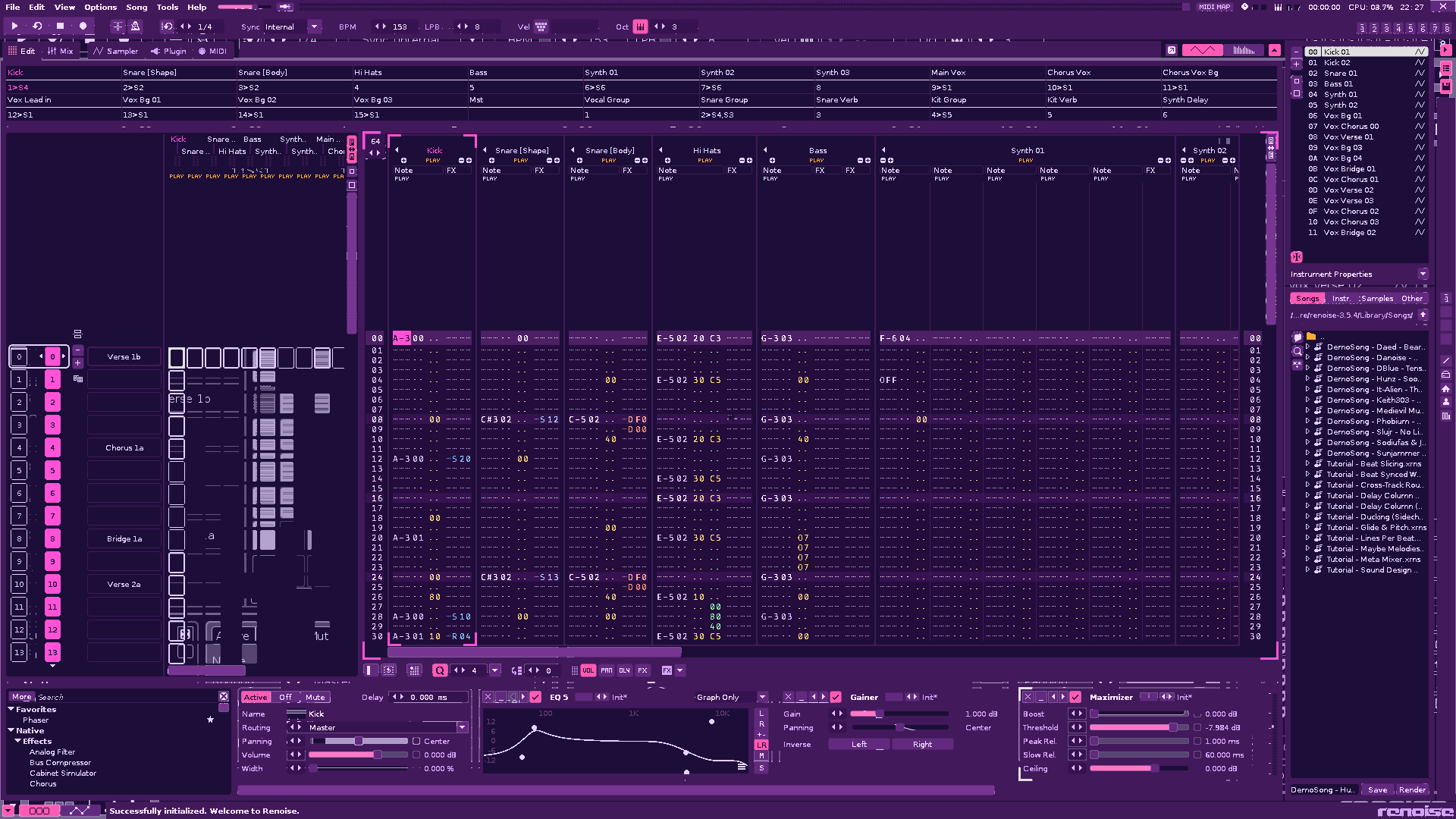Stop playback with the Stop button
Image resolution: width=1456 pixels, height=819 pixels.
click(60, 26)
